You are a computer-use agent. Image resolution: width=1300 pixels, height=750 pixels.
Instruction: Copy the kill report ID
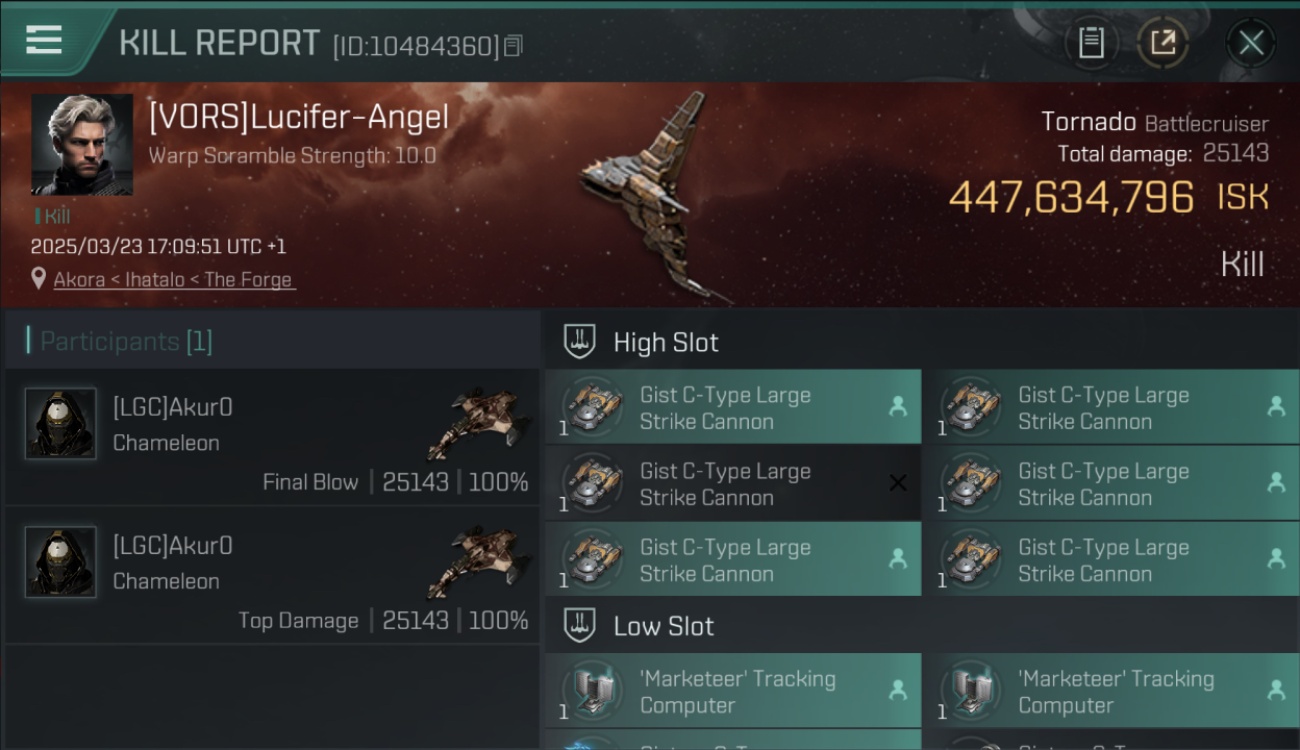(x=513, y=45)
